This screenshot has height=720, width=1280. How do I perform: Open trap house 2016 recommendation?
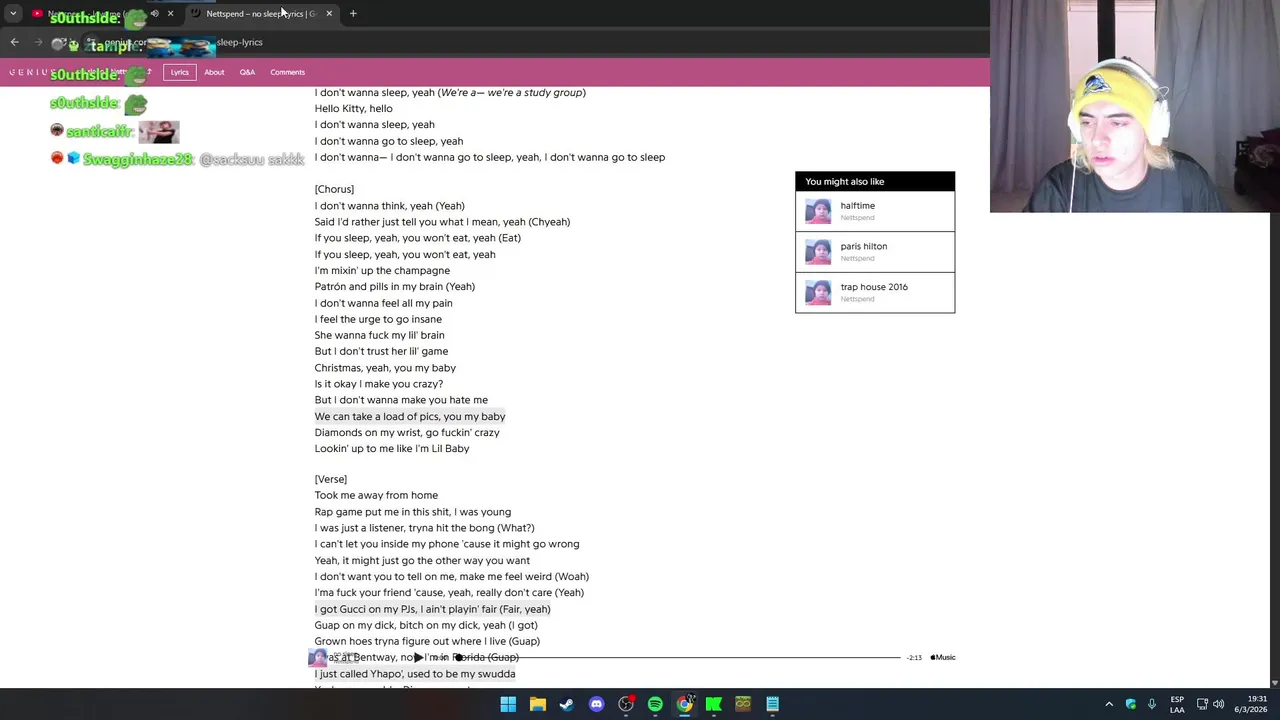click(875, 292)
